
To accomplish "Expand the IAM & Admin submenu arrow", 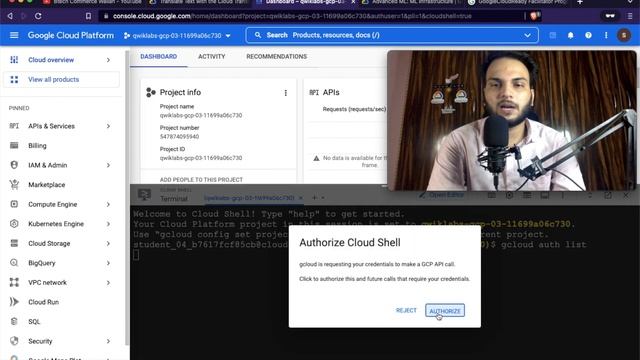I will tap(108, 165).
